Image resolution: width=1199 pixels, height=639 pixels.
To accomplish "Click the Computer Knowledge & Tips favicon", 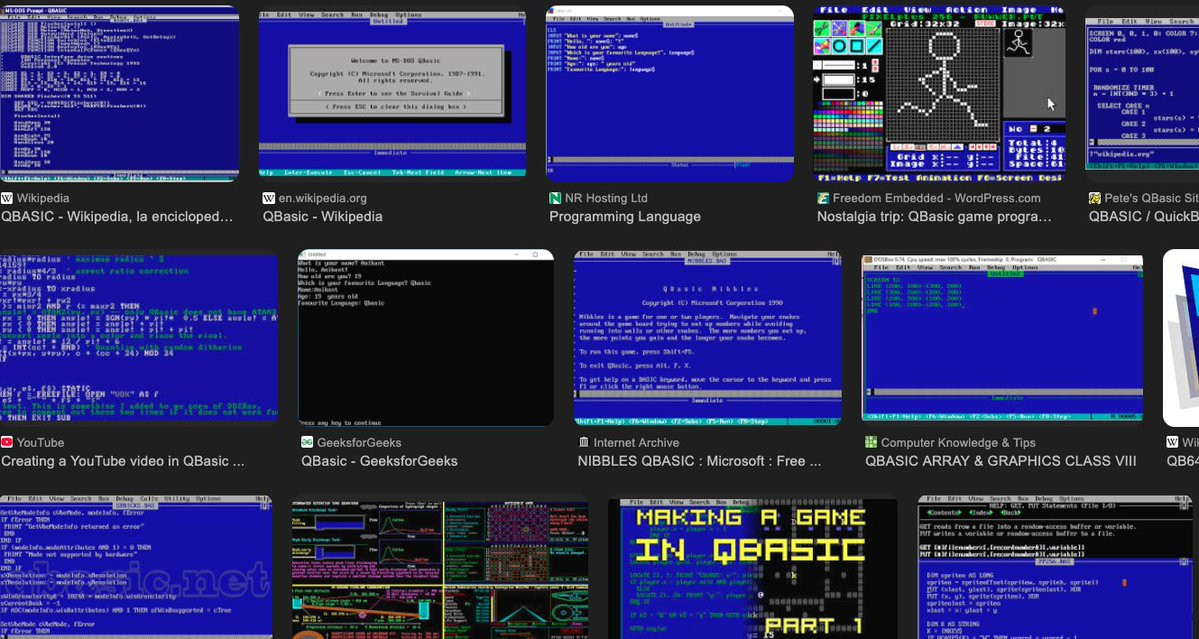I will pyautogui.click(x=871, y=443).
